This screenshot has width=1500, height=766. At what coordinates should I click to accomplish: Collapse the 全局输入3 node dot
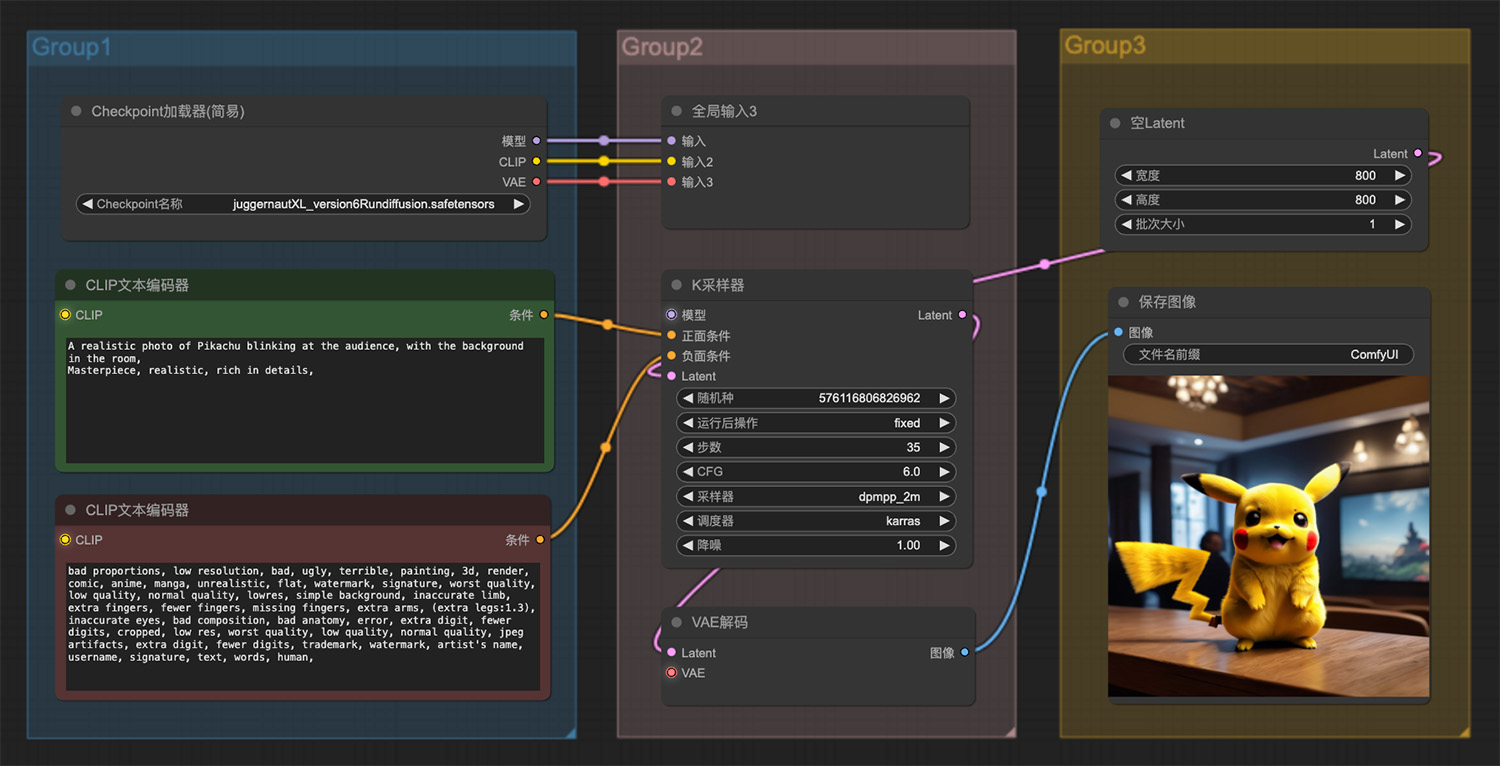pyautogui.click(x=677, y=111)
